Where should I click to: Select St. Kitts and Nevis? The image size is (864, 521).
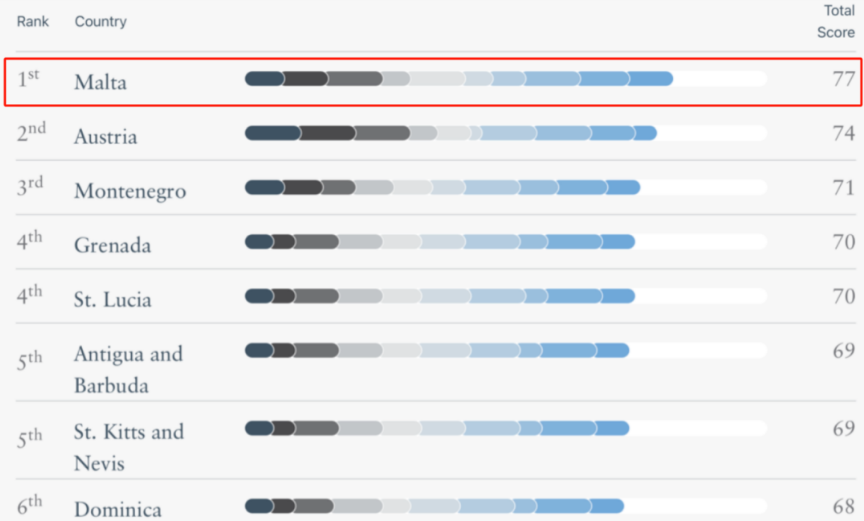tap(129, 447)
